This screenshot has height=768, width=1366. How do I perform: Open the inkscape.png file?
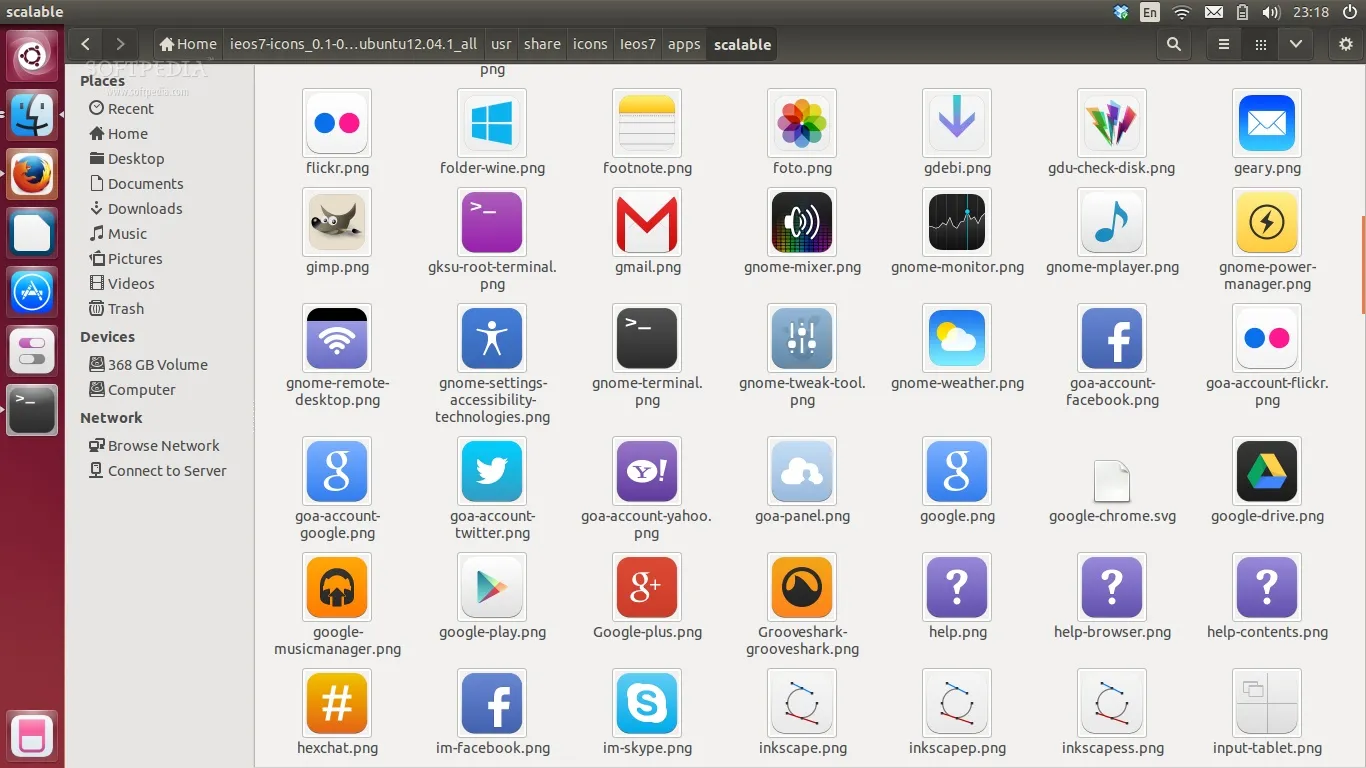[x=802, y=703]
